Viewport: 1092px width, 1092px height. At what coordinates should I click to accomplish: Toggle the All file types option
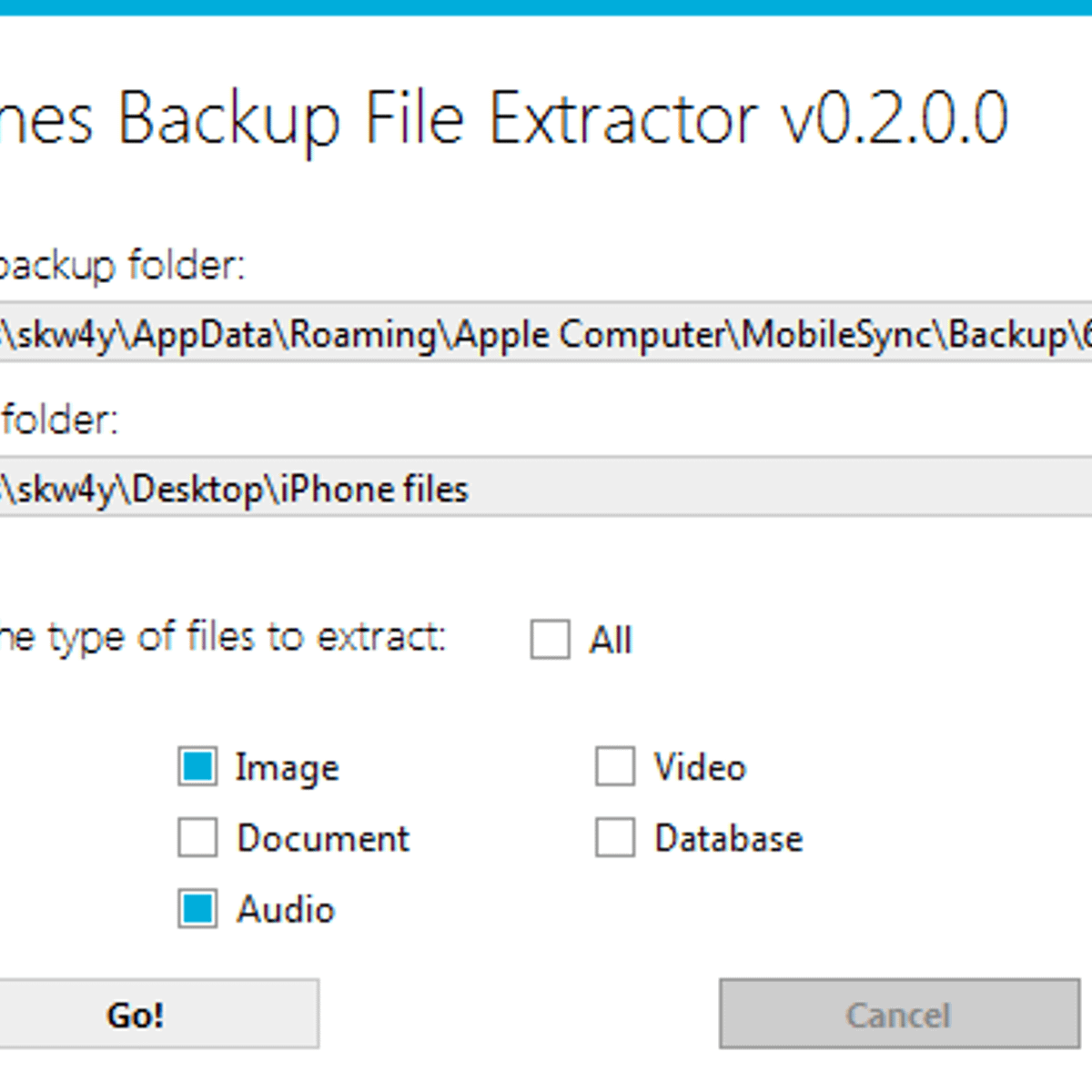click(551, 640)
